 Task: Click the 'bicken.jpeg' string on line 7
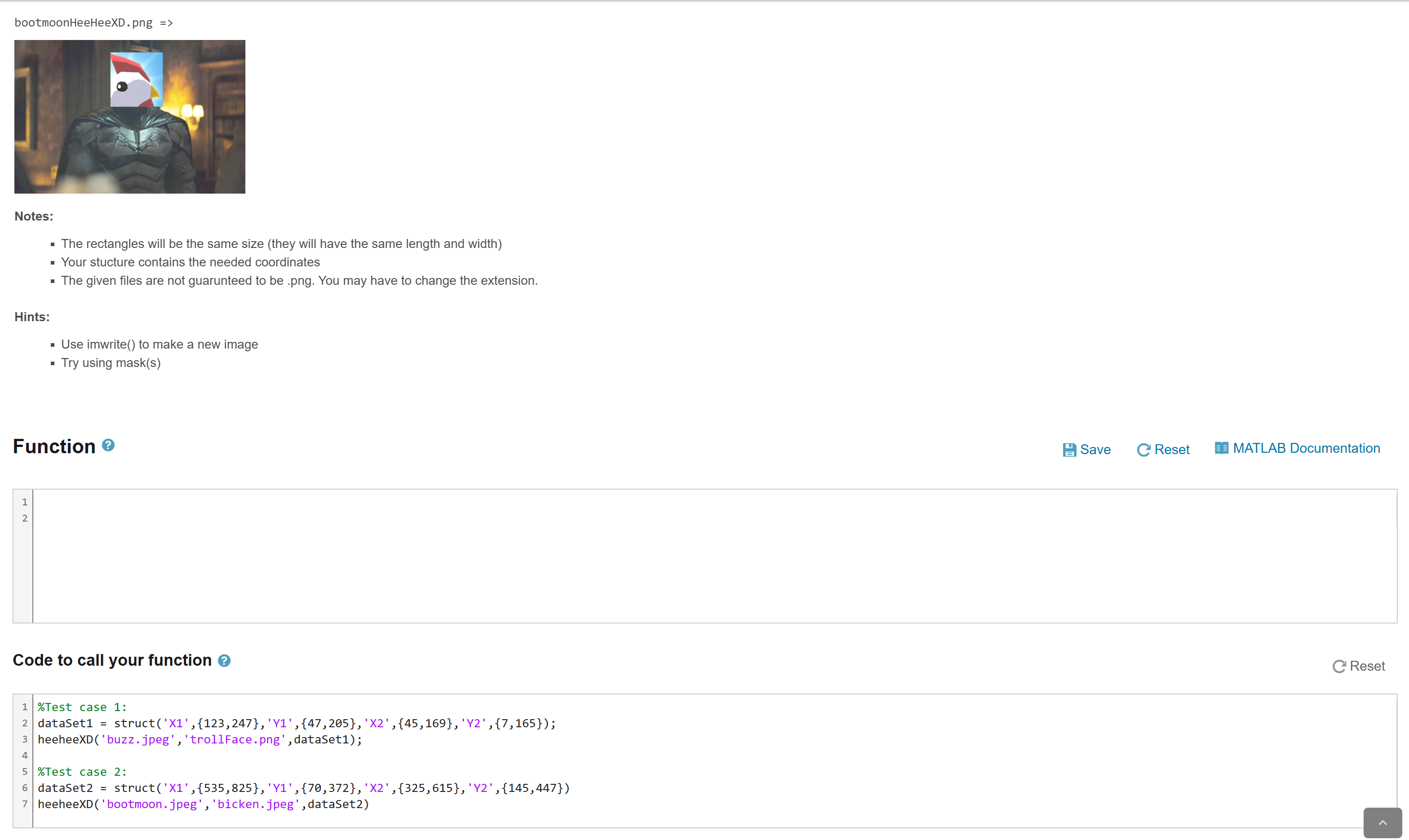[256, 804]
